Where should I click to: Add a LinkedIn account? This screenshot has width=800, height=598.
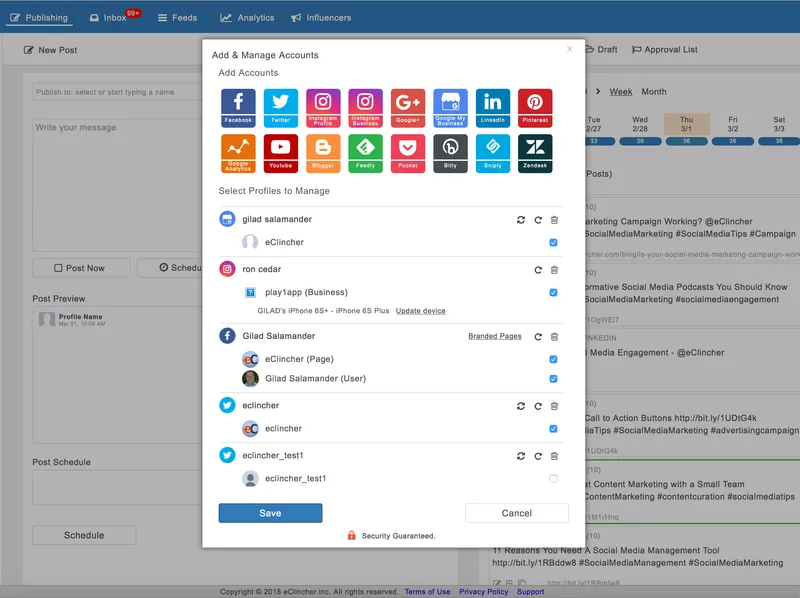pos(492,108)
